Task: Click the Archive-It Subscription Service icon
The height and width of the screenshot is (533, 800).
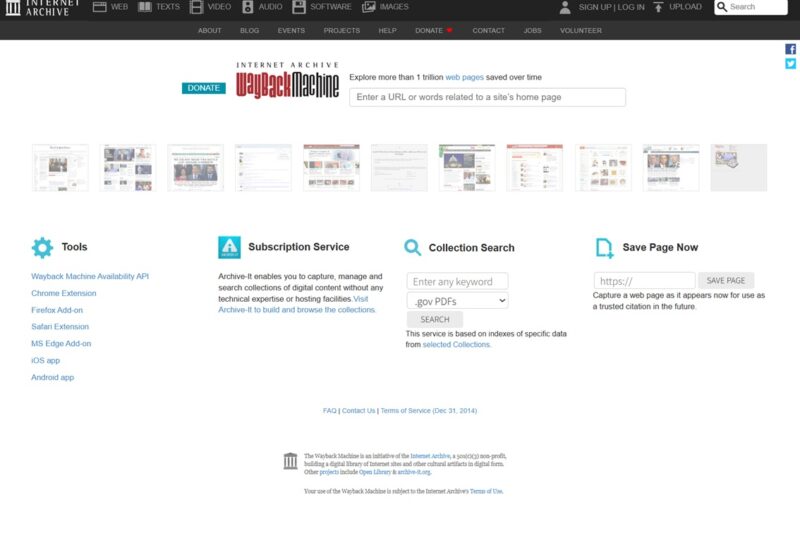Action: [229, 247]
